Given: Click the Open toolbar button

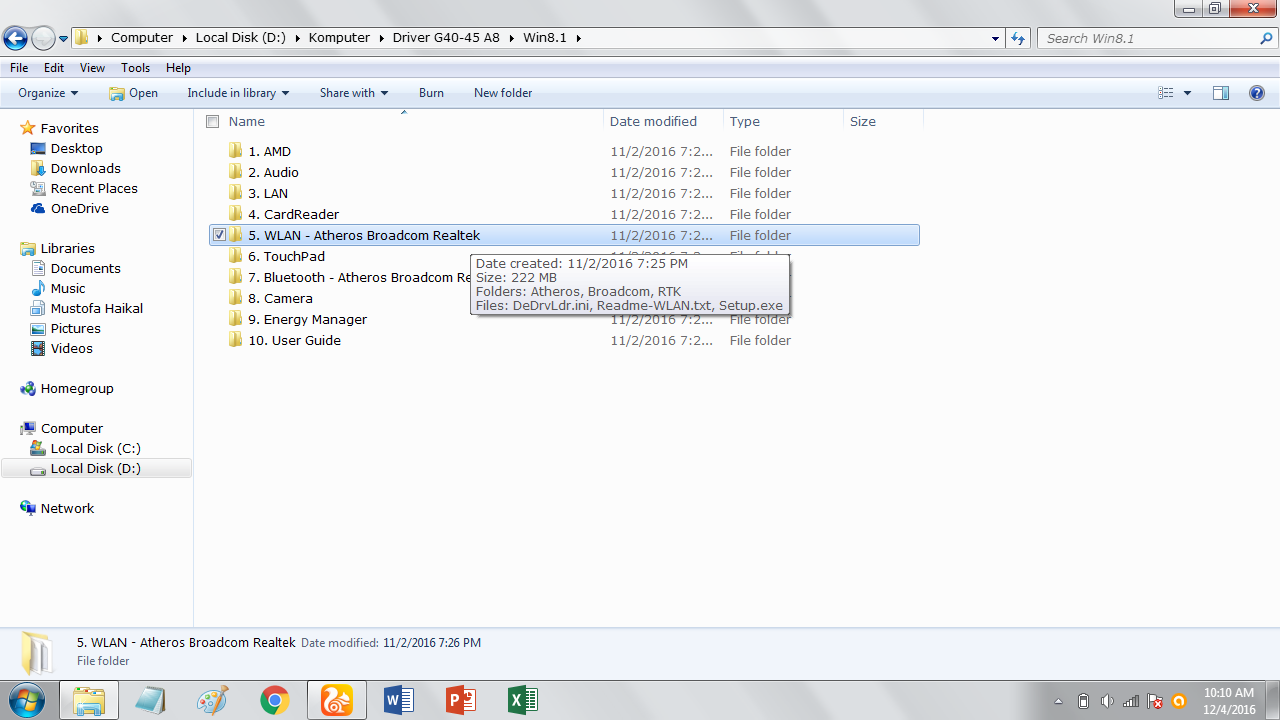Looking at the screenshot, I should pos(133,93).
